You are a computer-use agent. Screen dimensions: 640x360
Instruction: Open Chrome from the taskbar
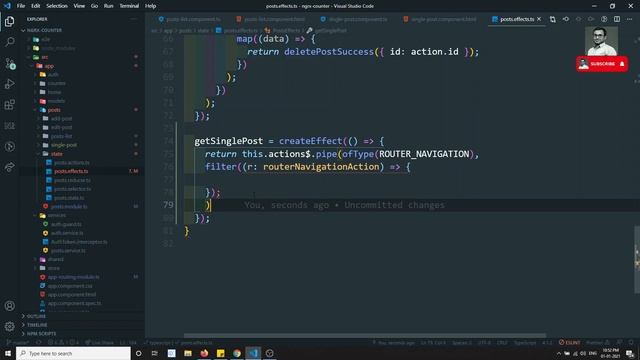(237, 353)
